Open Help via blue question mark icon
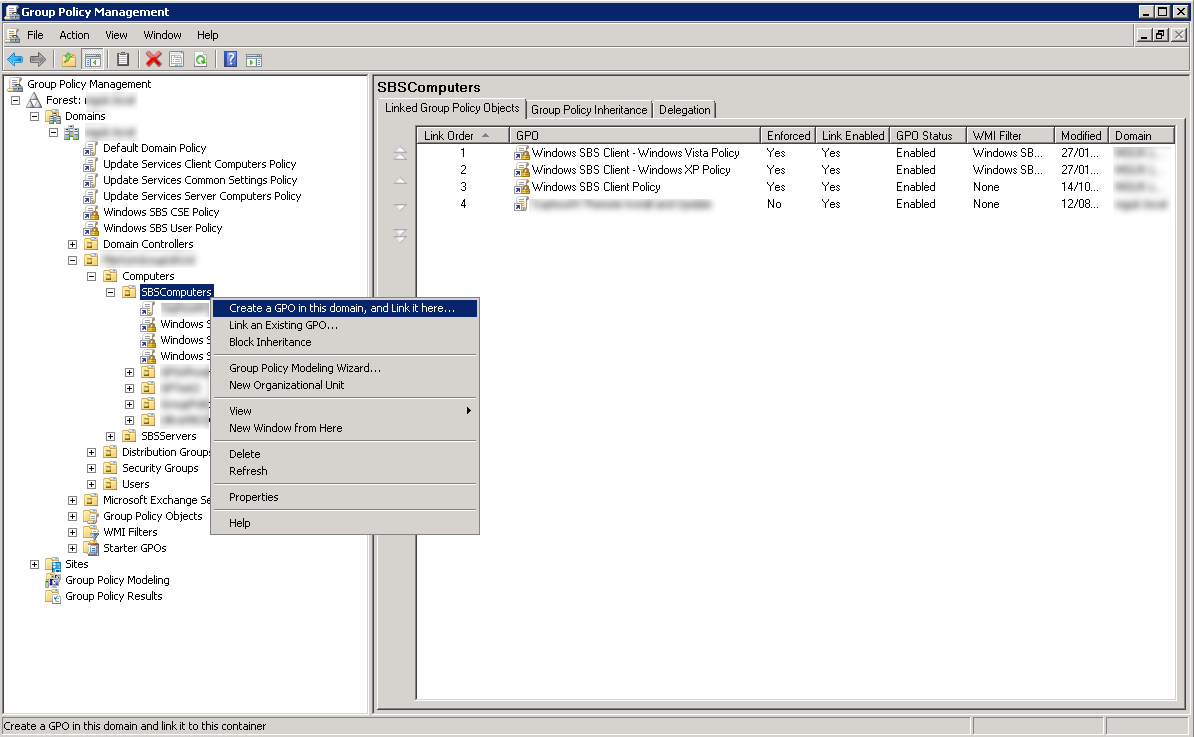The width and height of the screenshot is (1194, 737). [x=231, y=59]
